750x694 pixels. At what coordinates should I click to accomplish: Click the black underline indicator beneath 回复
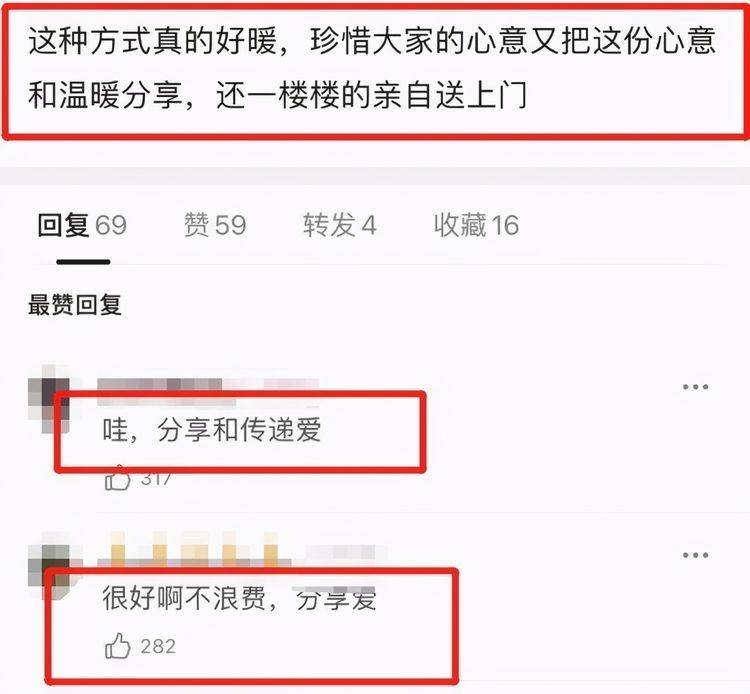coord(83,262)
